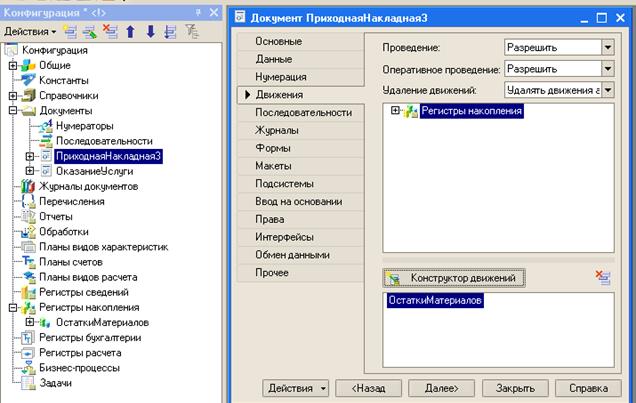Switch to the Макеты tab
This screenshot has height=403, width=636.
pos(301,166)
